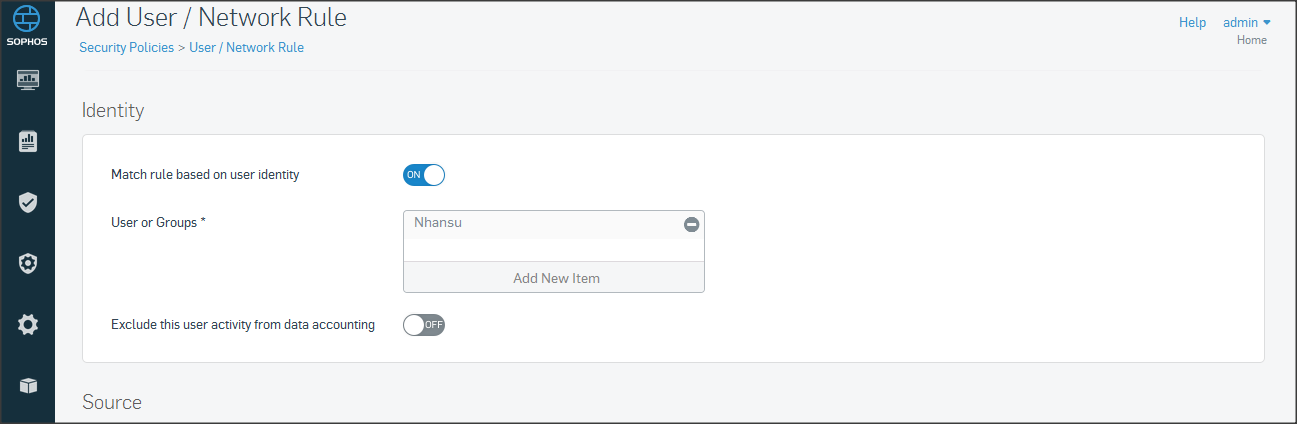Enable Exclude user activity from data accounting
Image resolution: width=1297 pixels, height=424 pixels.
[x=423, y=324]
